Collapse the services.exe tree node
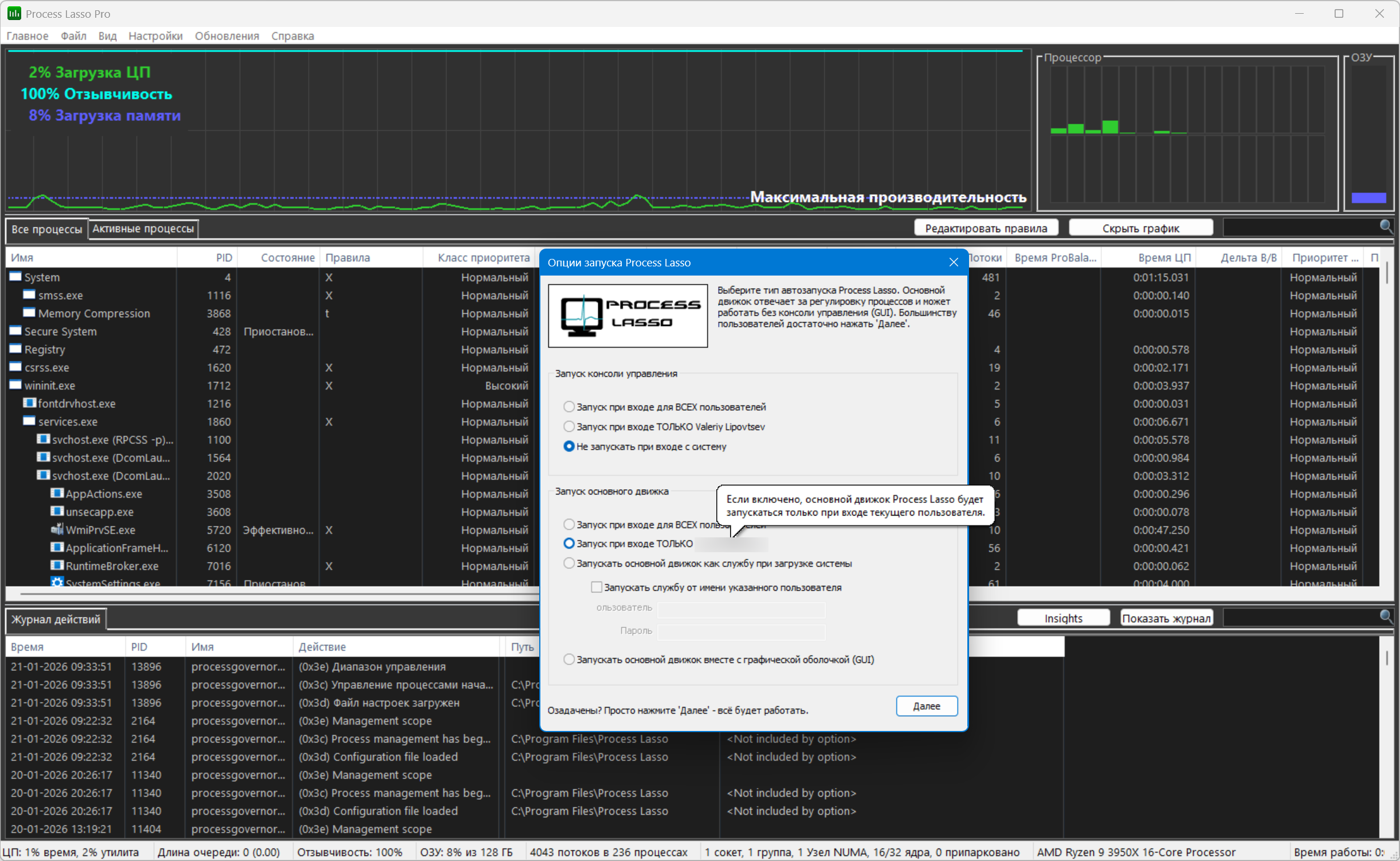 [x=29, y=421]
